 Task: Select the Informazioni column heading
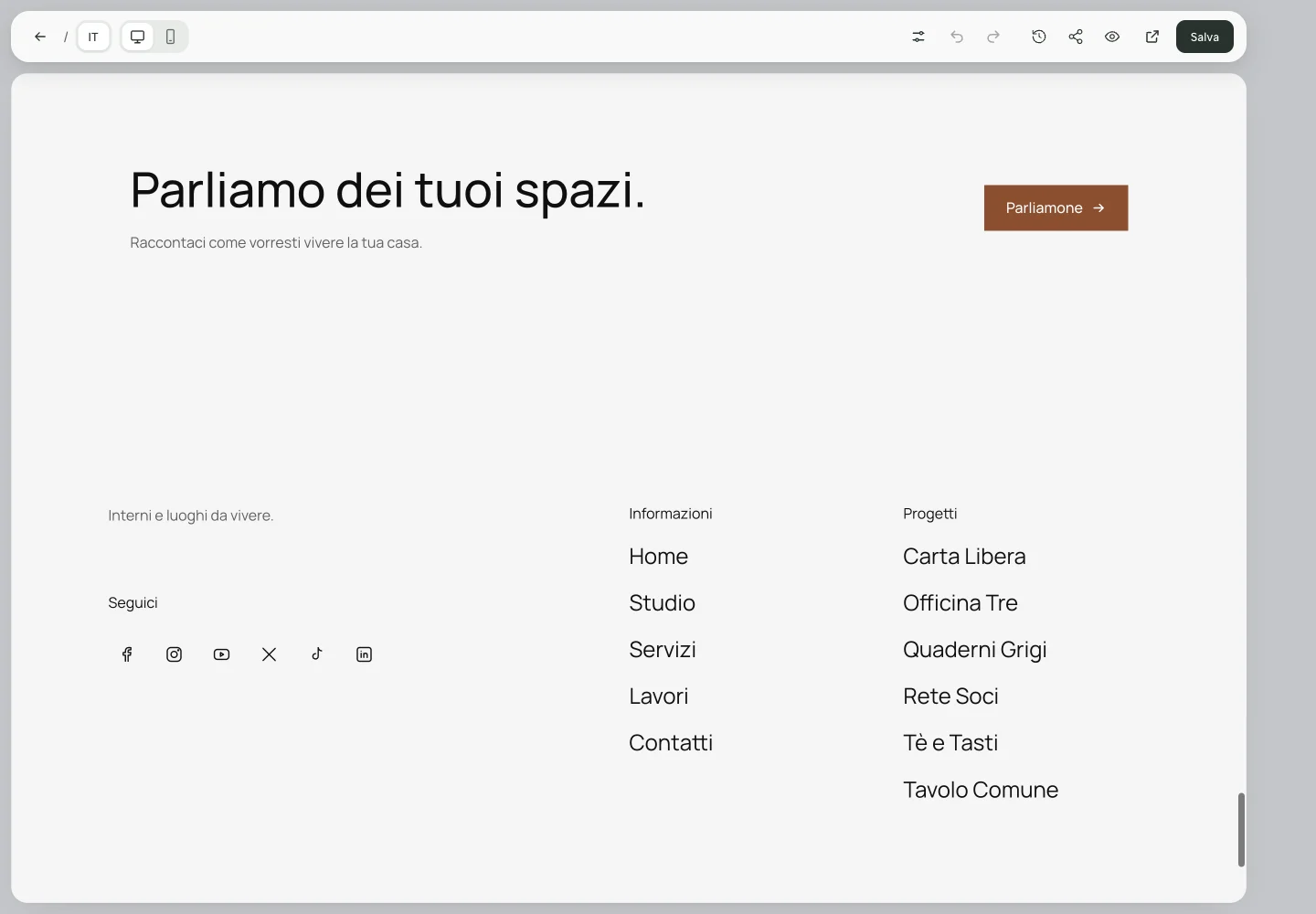671,514
